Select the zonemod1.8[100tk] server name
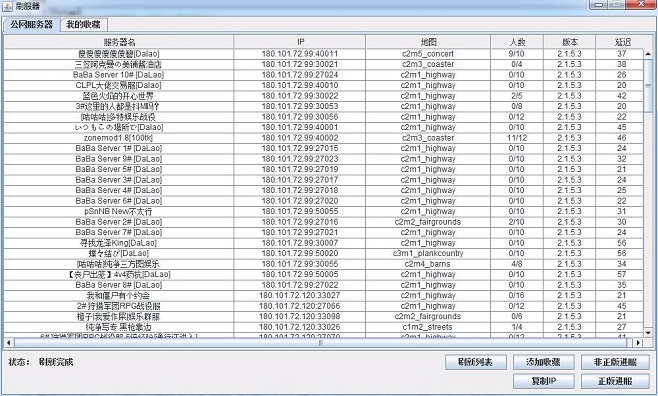 click(x=119, y=138)
